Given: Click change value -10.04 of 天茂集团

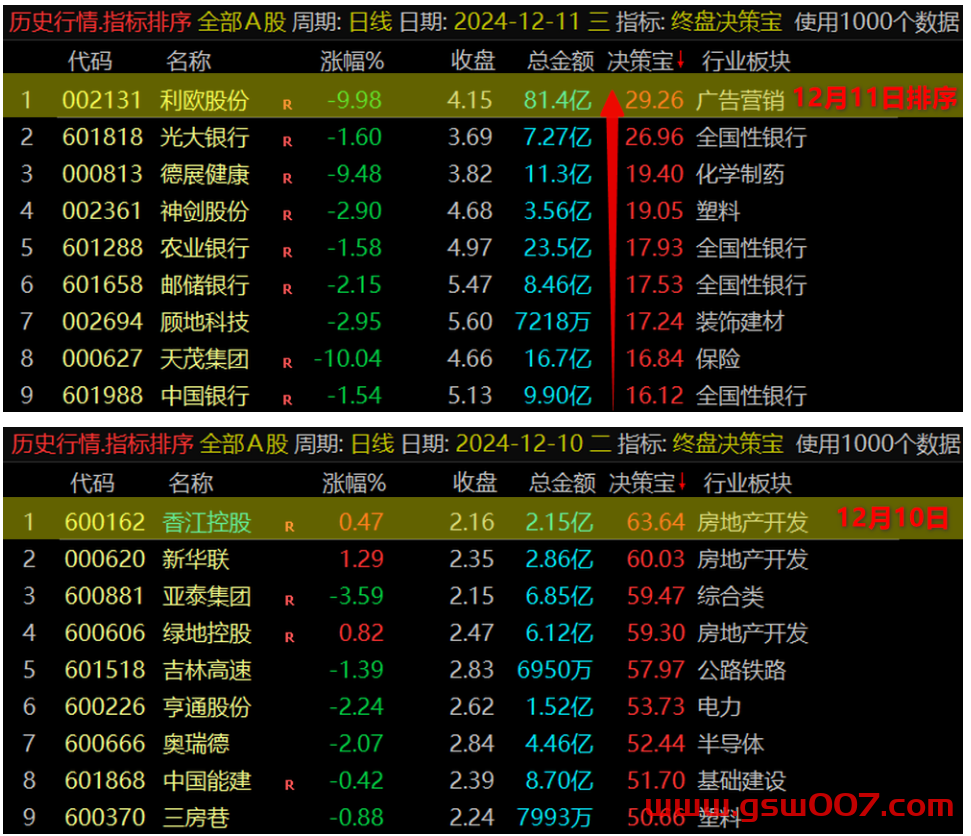Looking at the screenshot, I should point(347,359).
